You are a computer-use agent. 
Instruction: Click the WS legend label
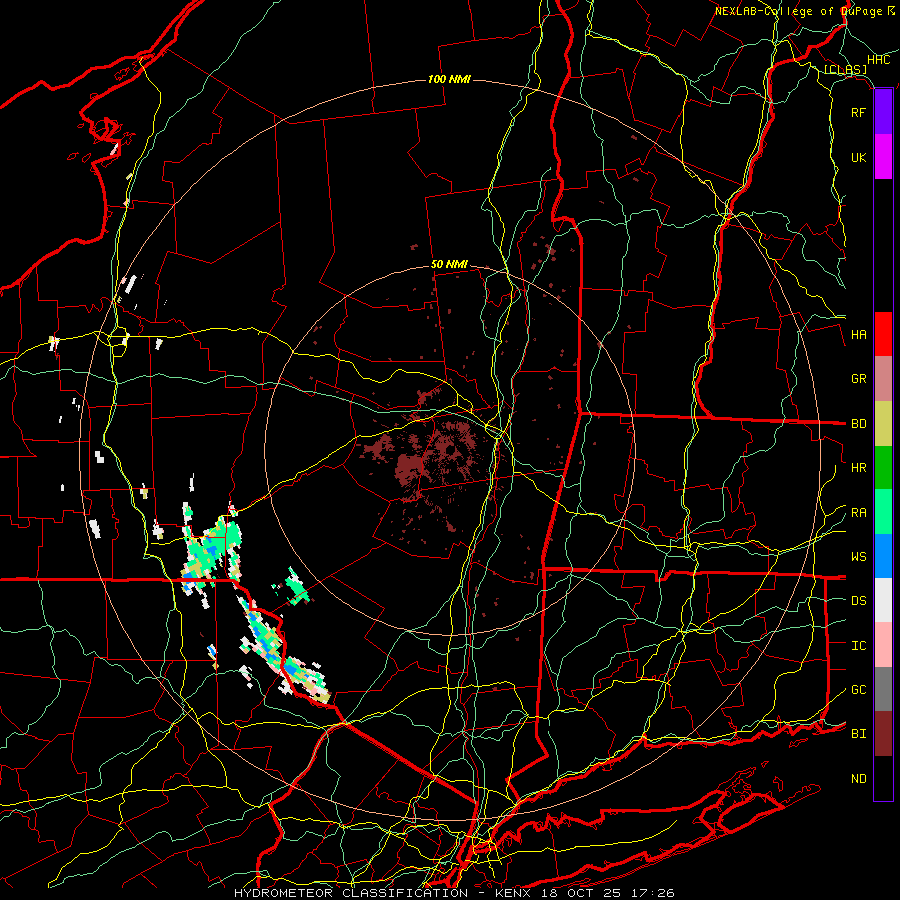(x=858, y=557)
